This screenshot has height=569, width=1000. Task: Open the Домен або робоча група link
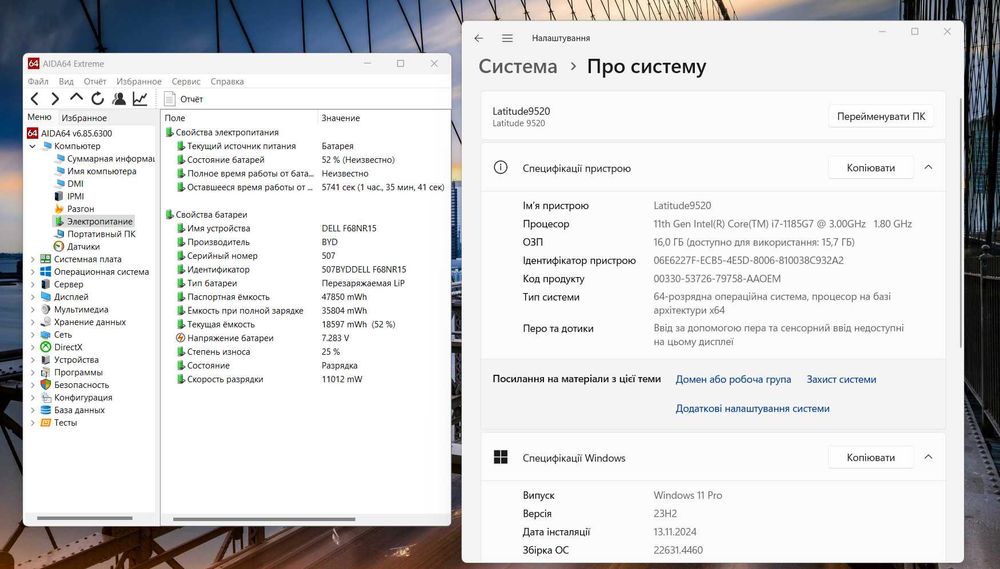pos(733,380)
